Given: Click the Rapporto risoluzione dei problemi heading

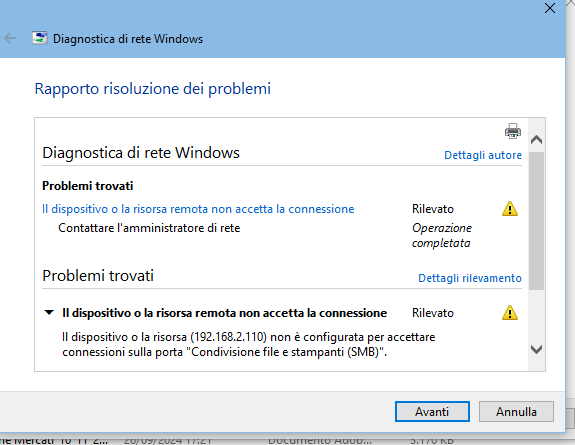Looking at the screenshot, I should (153, 89).
